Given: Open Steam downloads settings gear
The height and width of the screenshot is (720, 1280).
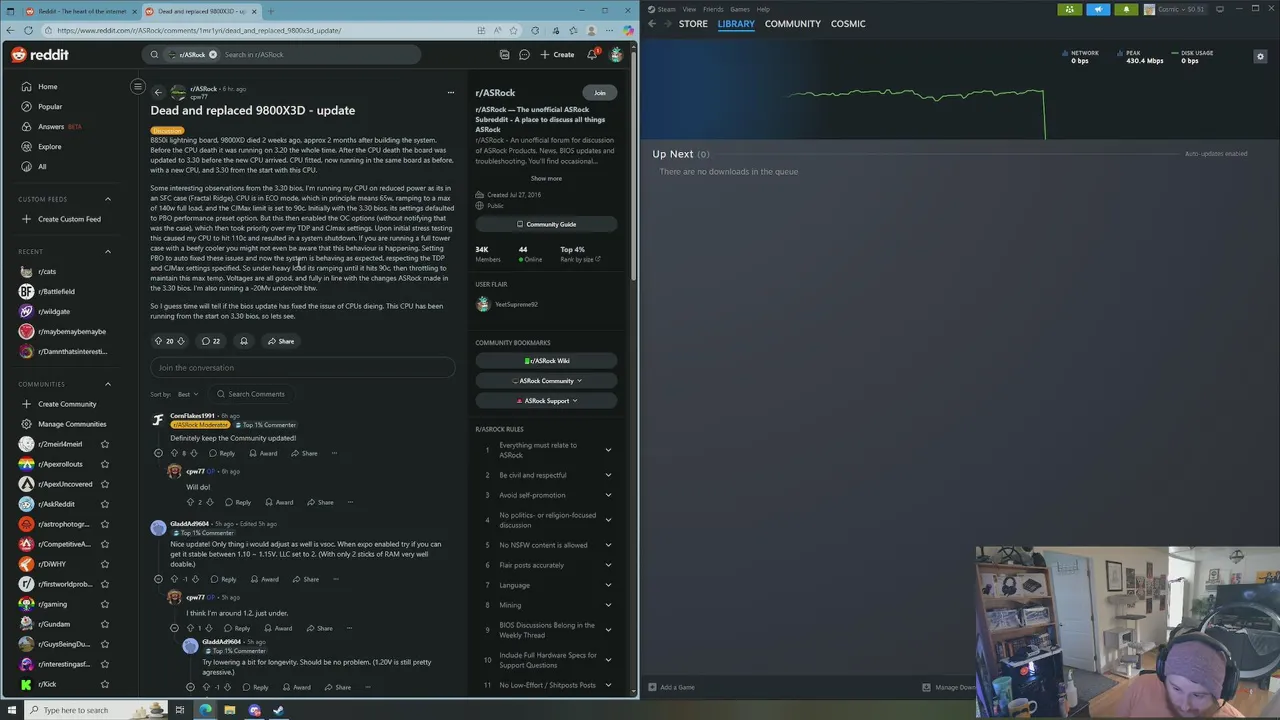Looking at the screenshot, I should tap(1260, 57).
